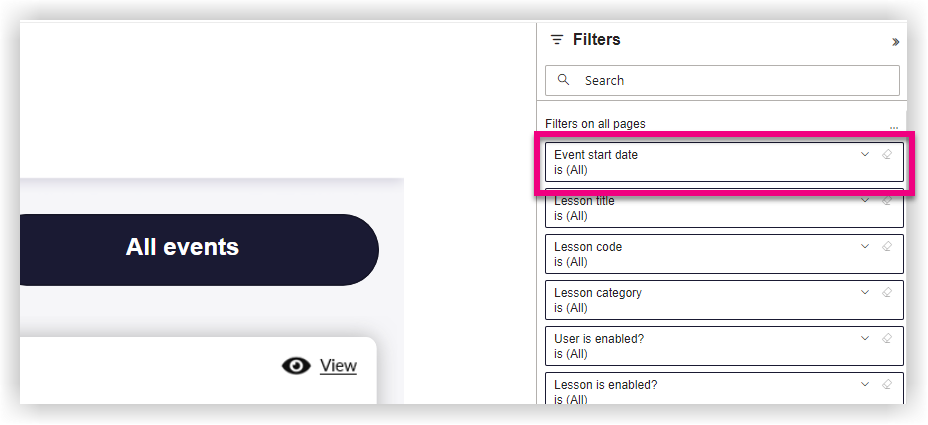Screen dimensions: 928x425
Task: Click the search magnifier icon
Action: 564,80
